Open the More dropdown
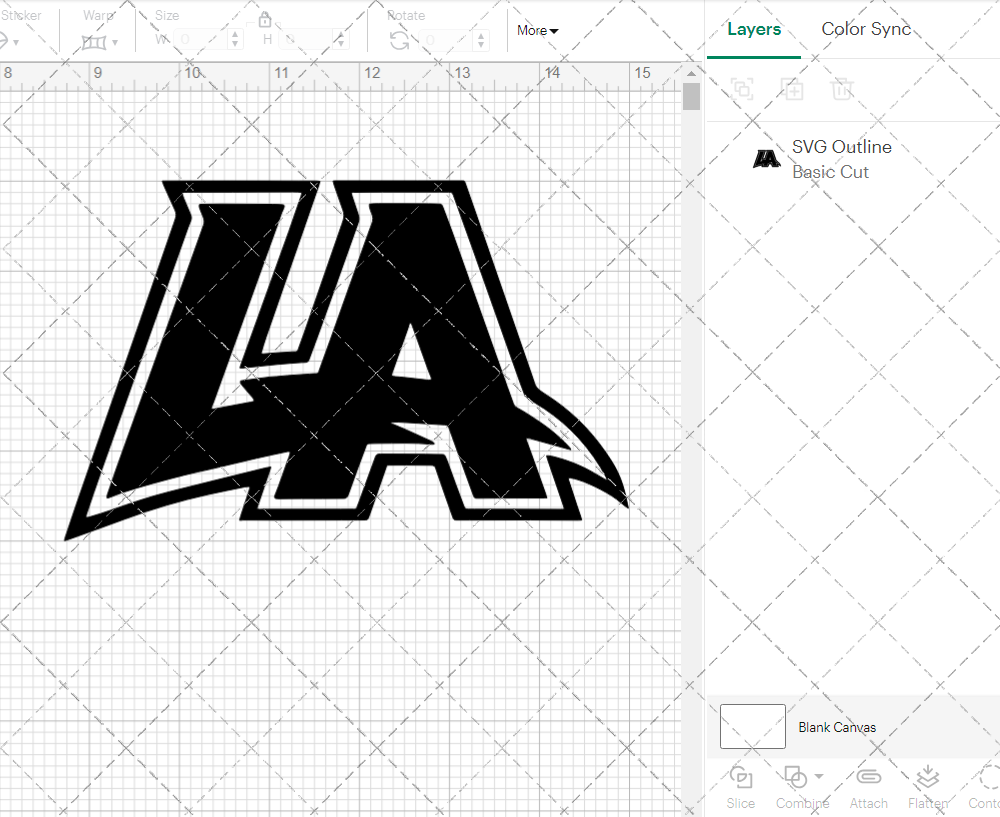Image resolution: width=1000 pixels, height=817 pixels. [537, 31]
